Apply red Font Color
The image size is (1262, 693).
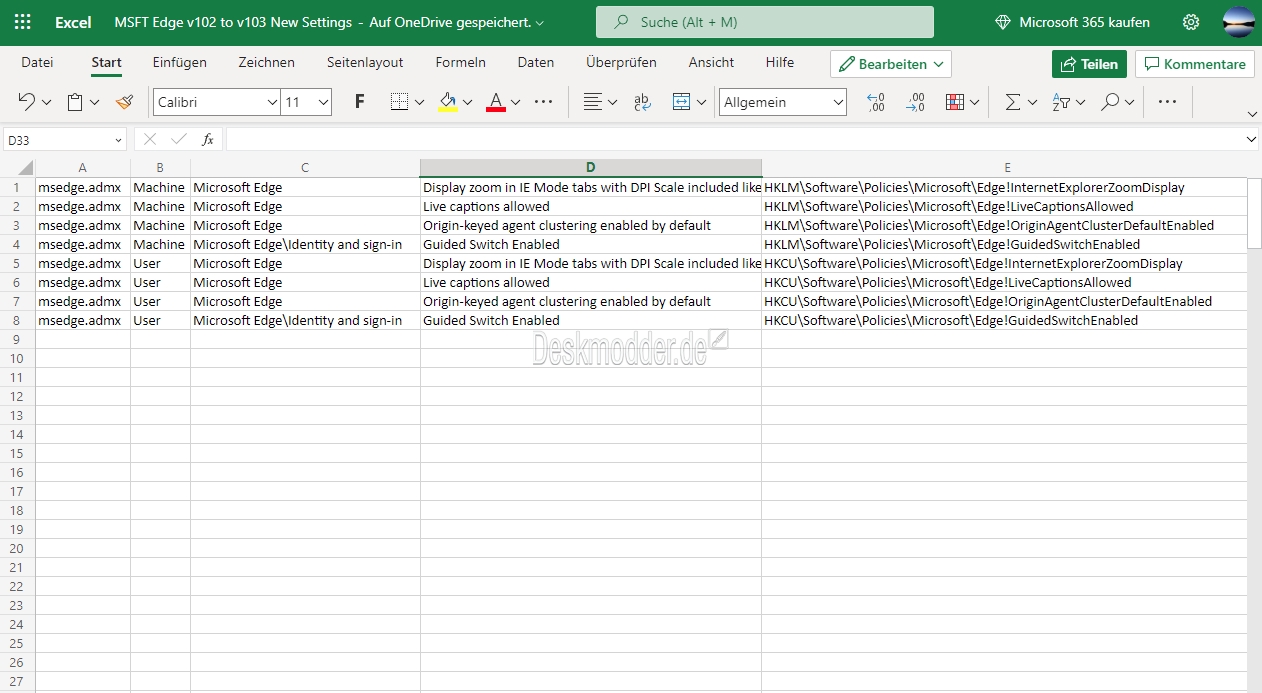pos(496,102)
